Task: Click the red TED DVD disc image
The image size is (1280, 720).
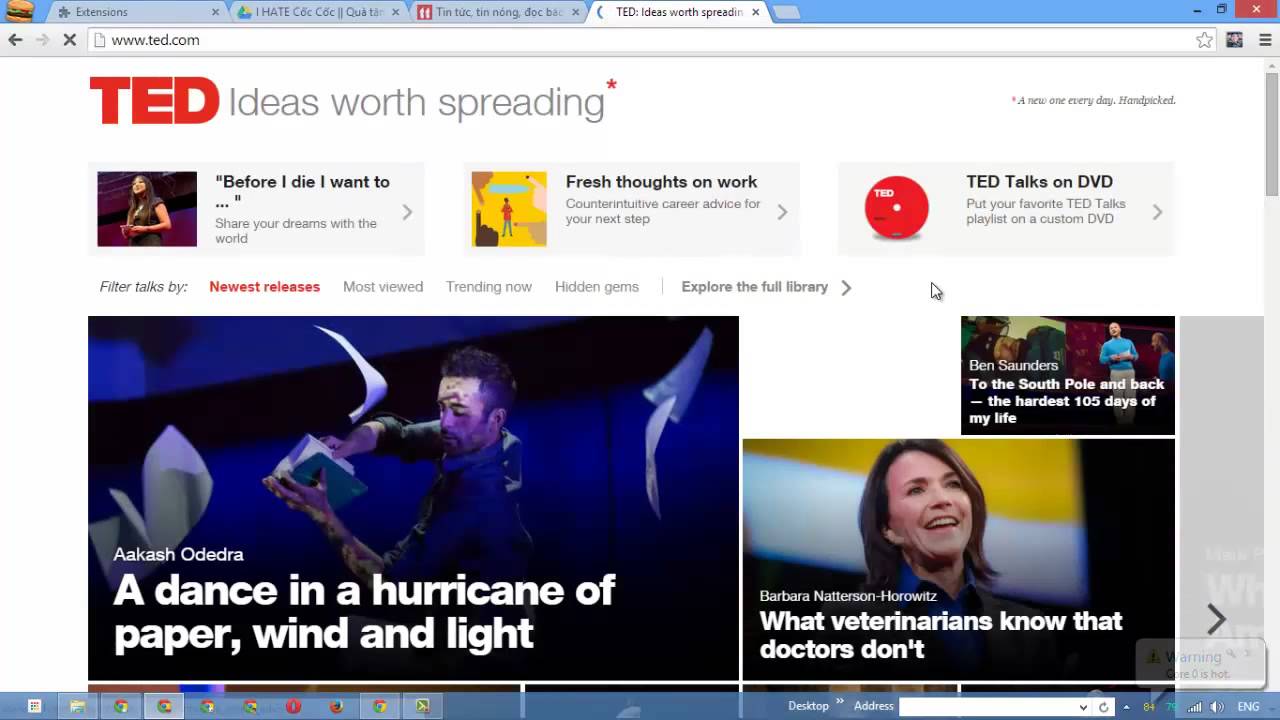Action: [x=896, y=208]
